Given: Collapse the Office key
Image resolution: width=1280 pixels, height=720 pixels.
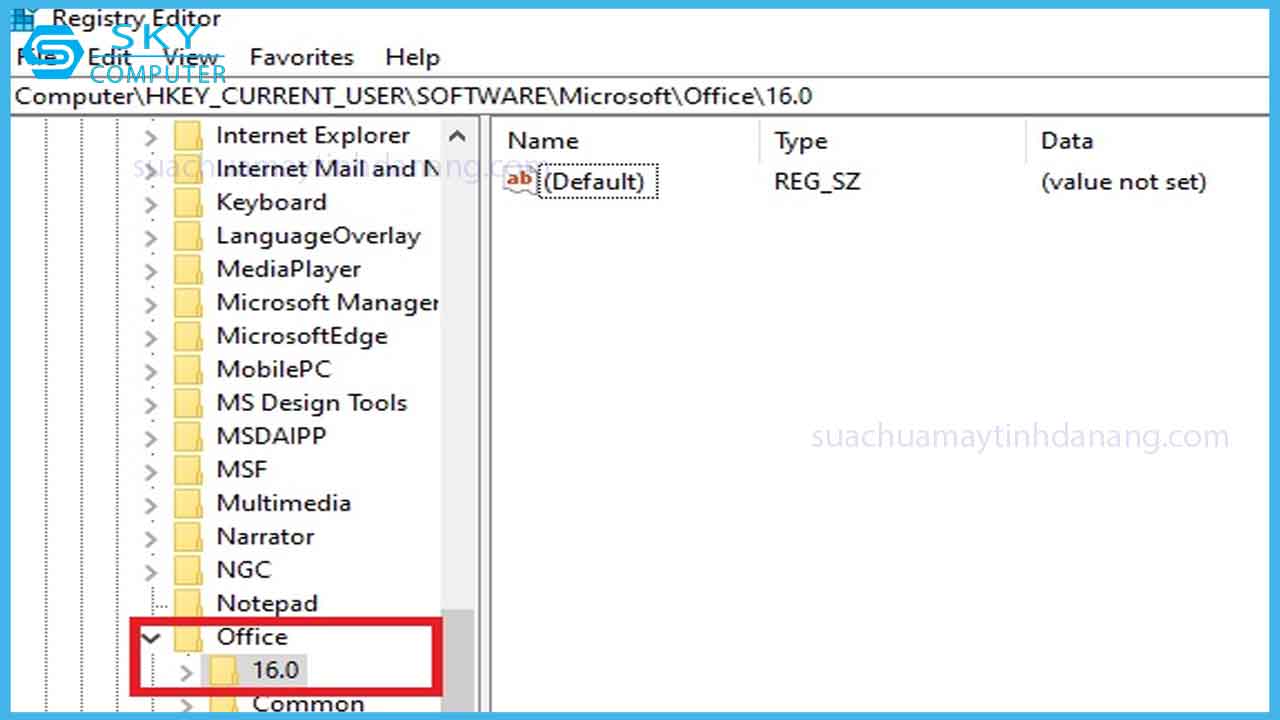Looking at the screenshot, I should pyautogui.click(x=151, y=637).
